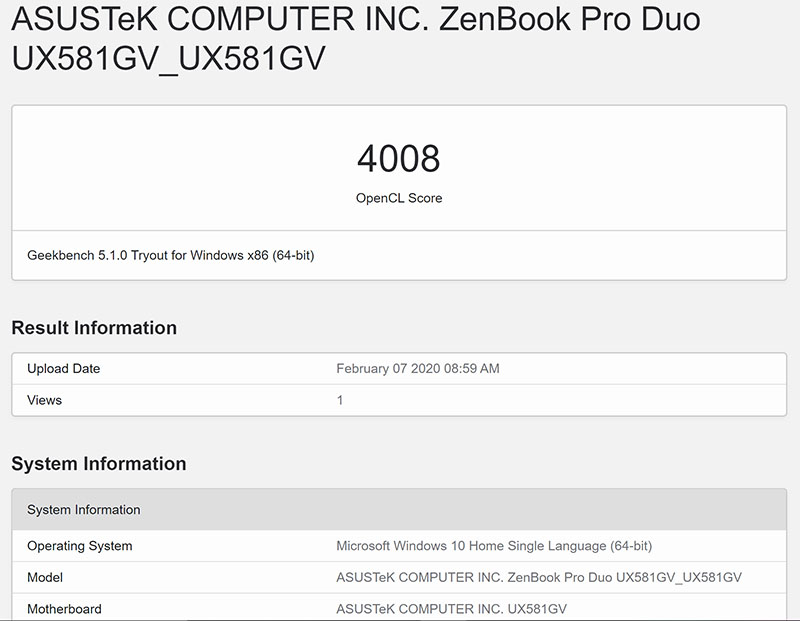Click the Result Information heading
This screenshot has width=800, height=621.
[94, 328]
